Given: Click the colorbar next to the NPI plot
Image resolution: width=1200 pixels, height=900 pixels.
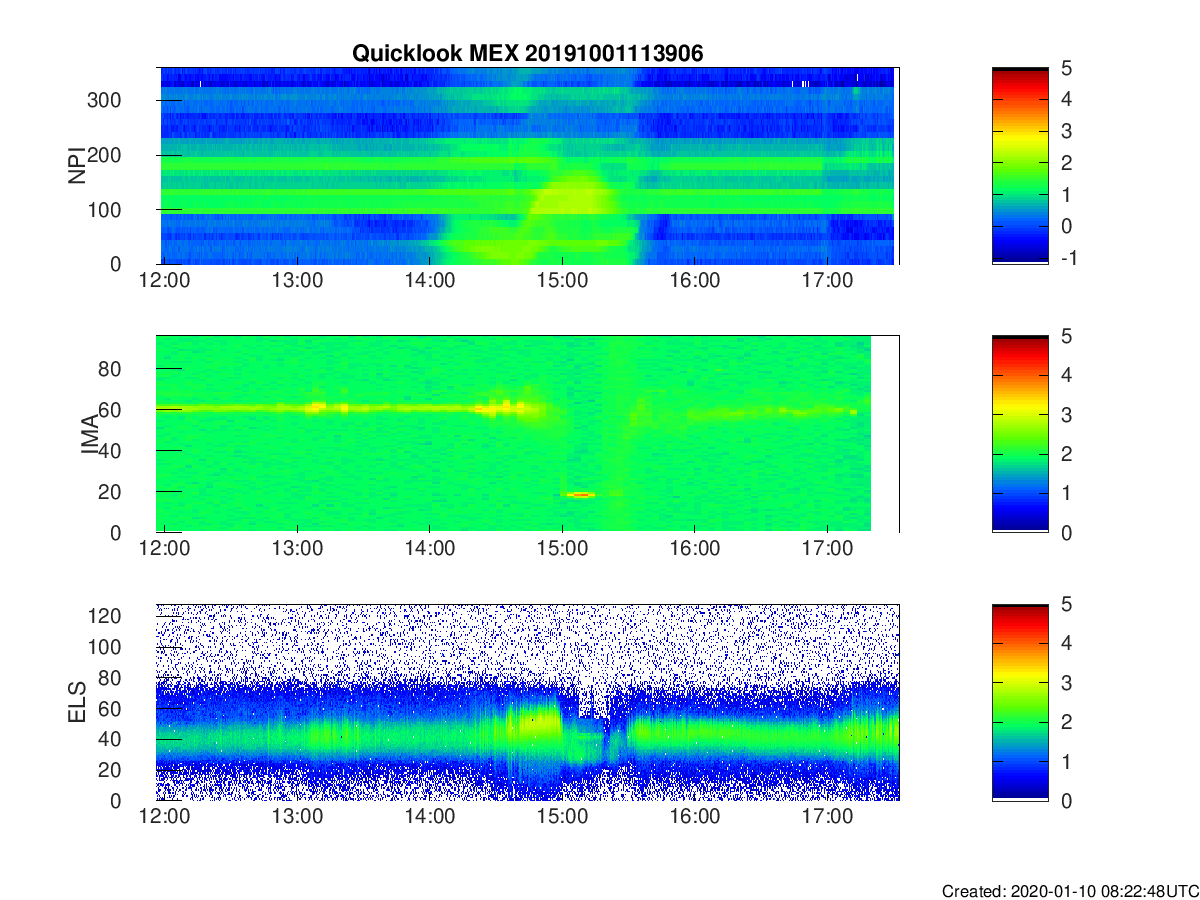Looking at the screenshot, I should 1020,166.
